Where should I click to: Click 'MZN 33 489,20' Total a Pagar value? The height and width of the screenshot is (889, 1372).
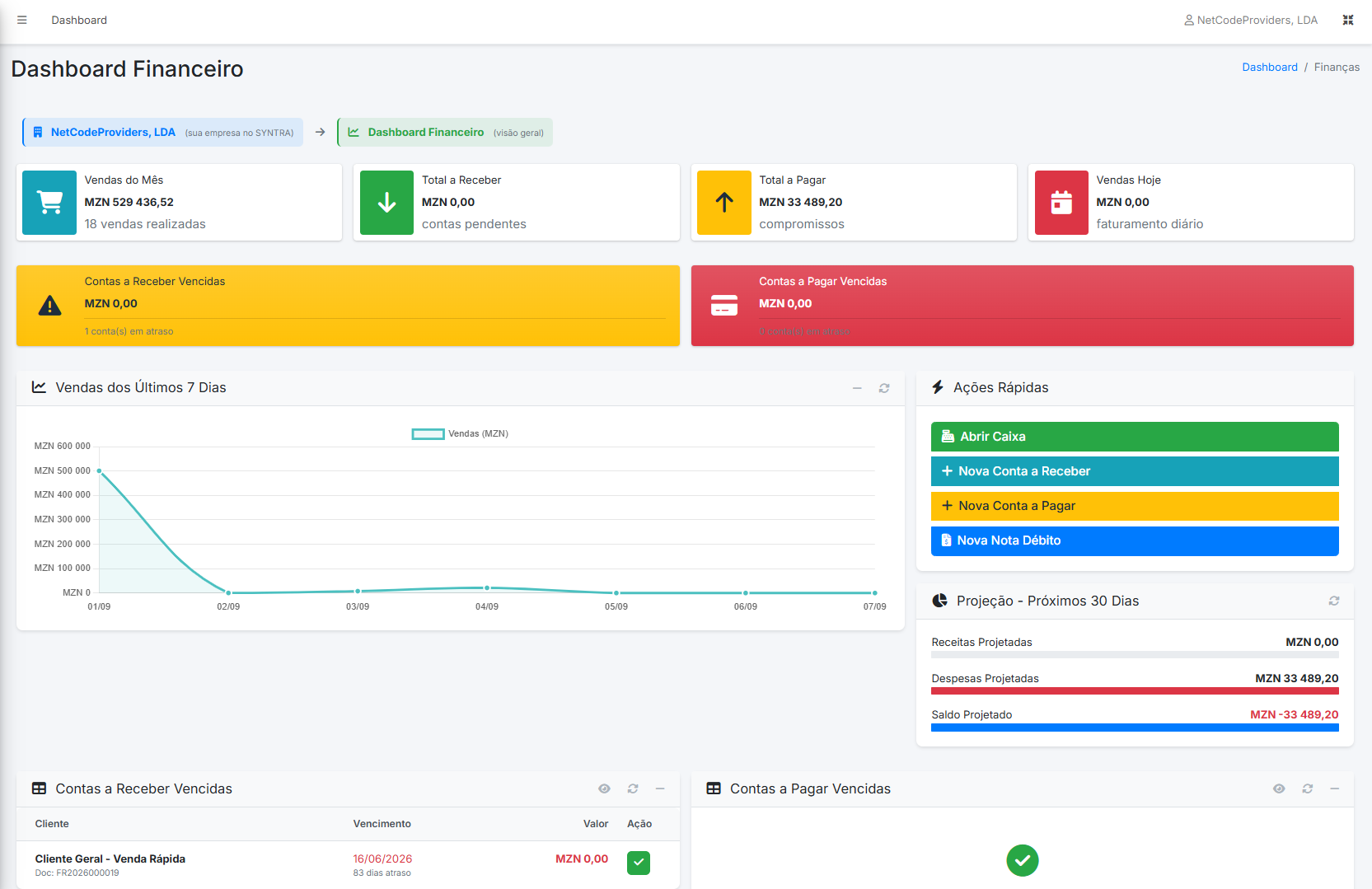pos(800,202)
